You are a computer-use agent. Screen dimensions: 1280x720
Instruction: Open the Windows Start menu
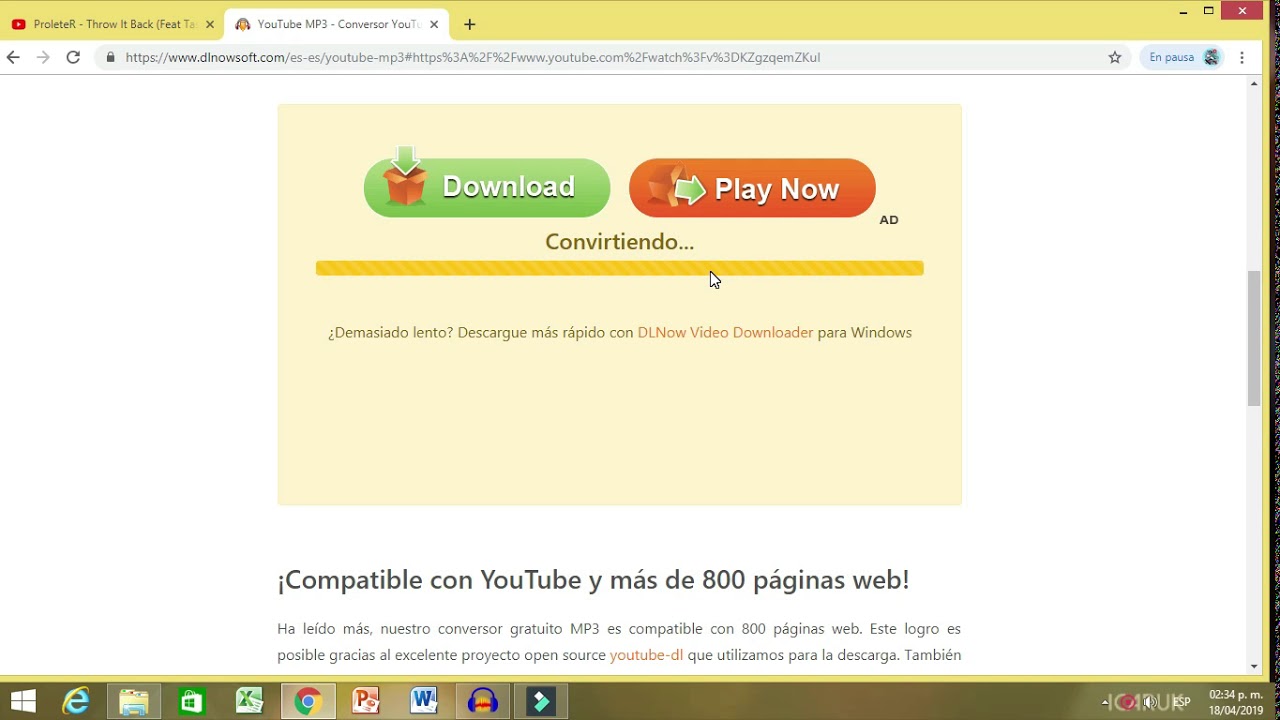pos(23,701)
